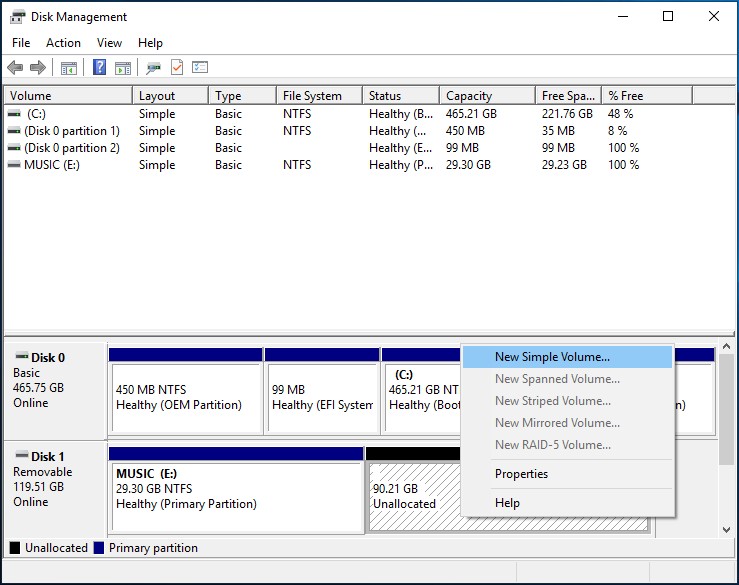Open the File menu
The image size is (739, 585).
coord(21,43)
